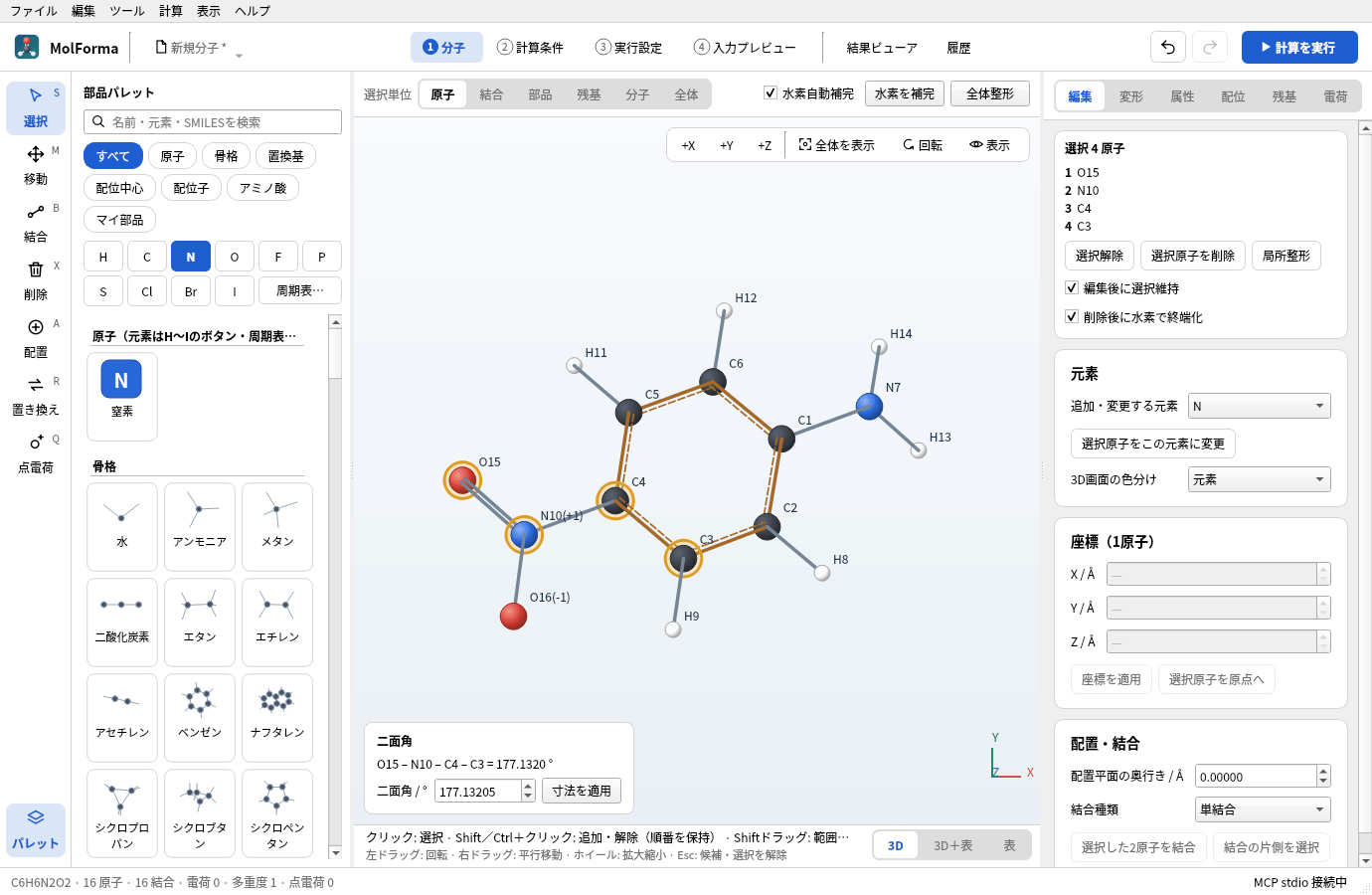Select the 選択 (select) tool in sidebar

coord(36,107)
